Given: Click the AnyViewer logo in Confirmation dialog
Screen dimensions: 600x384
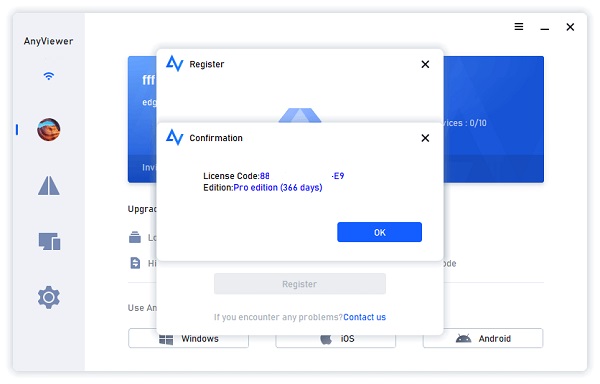Looking at the screenshot, I should (174, 137).
